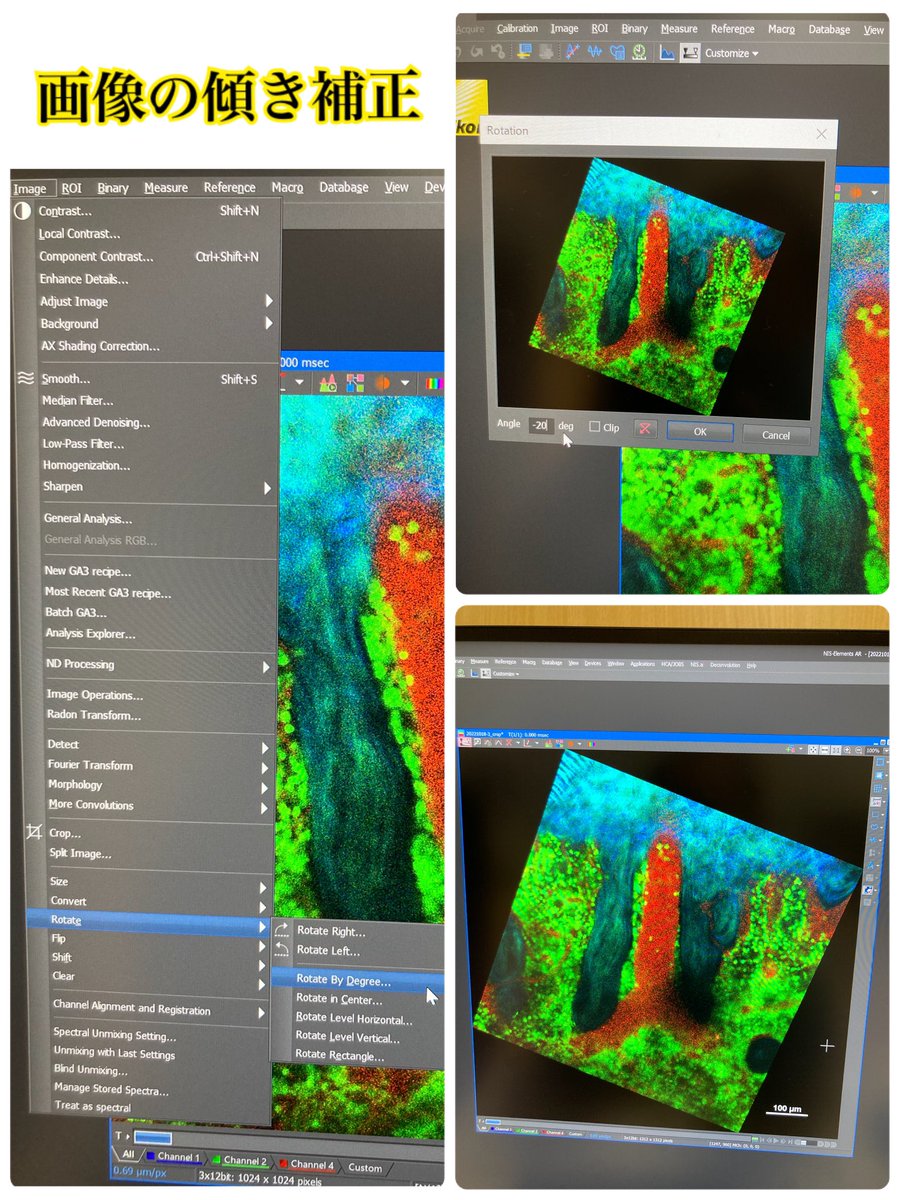Expand the Fourier Transform submenu

pyautogui.click(x=156, y=765)
